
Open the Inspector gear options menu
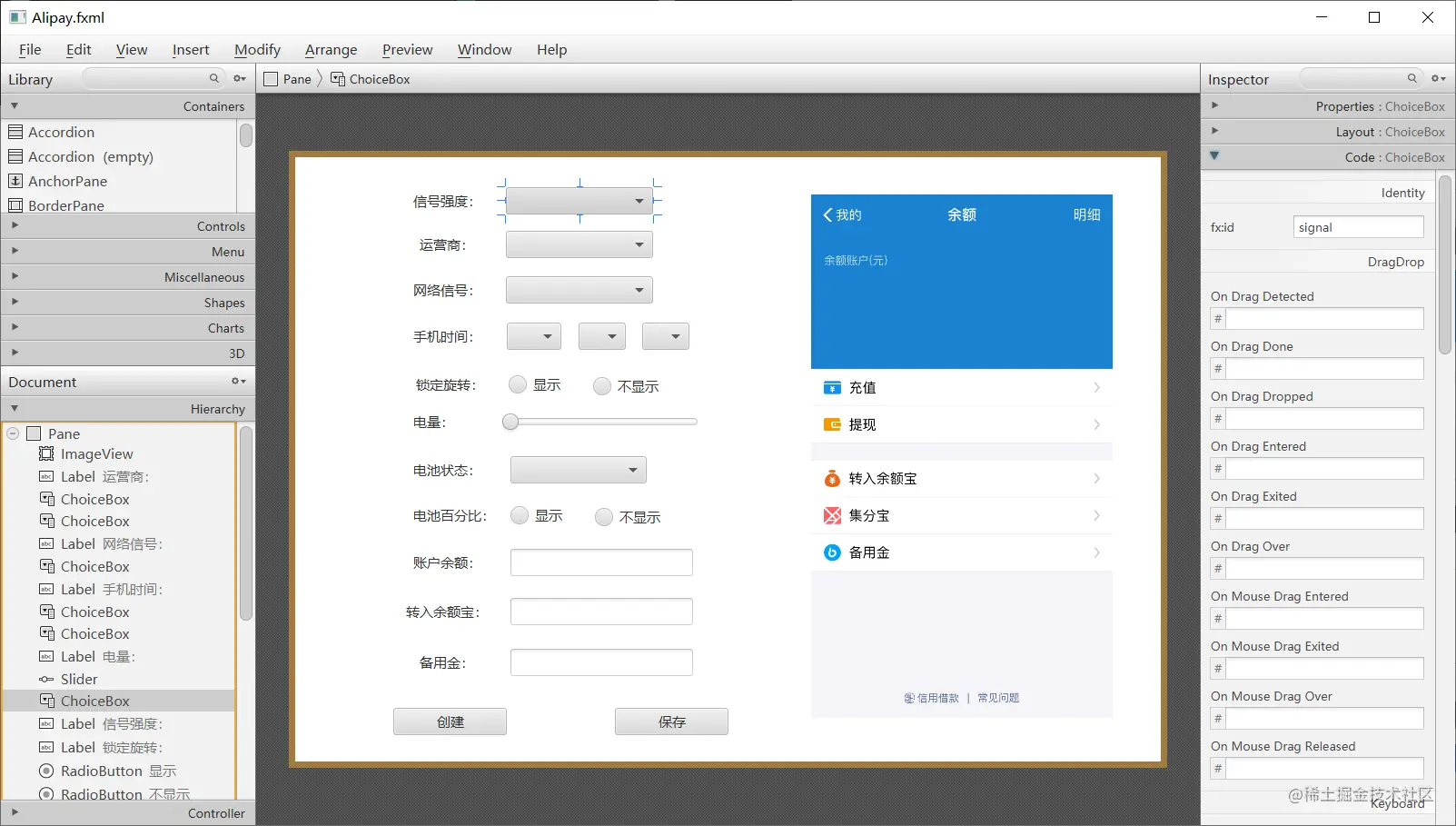[x=1439, y=79]
